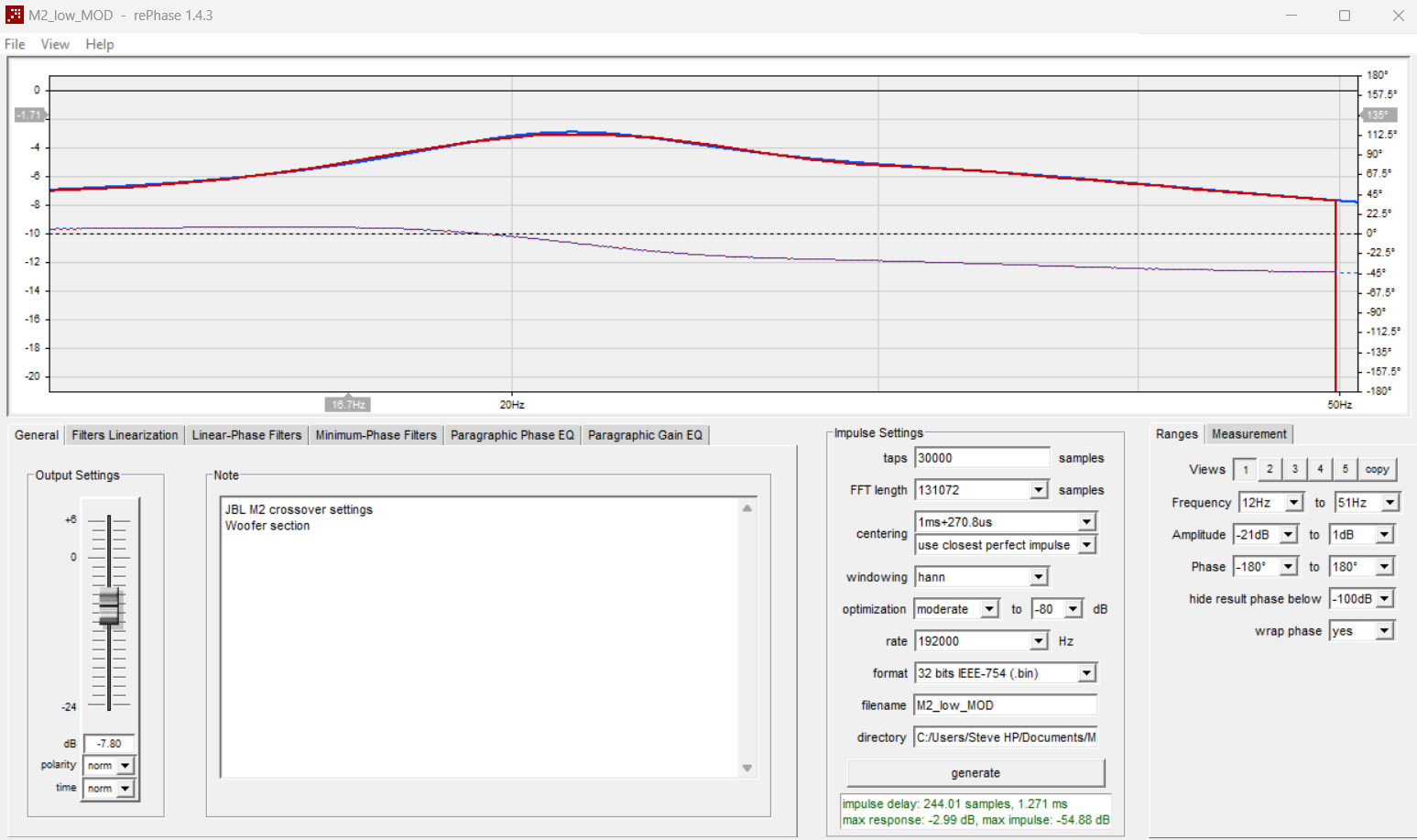Click the generate button
This screenshot has height=840, width=1417.
click(x=976, y=773)
